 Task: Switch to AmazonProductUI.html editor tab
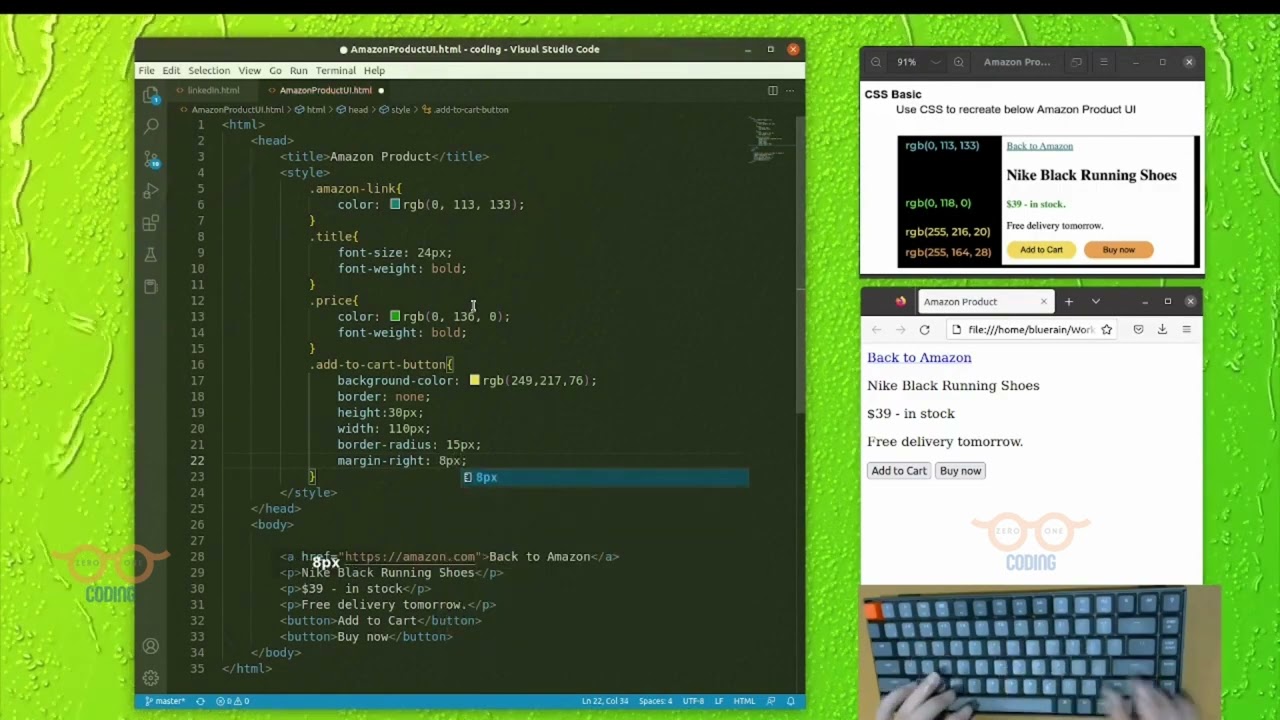[x=327, y=90]
